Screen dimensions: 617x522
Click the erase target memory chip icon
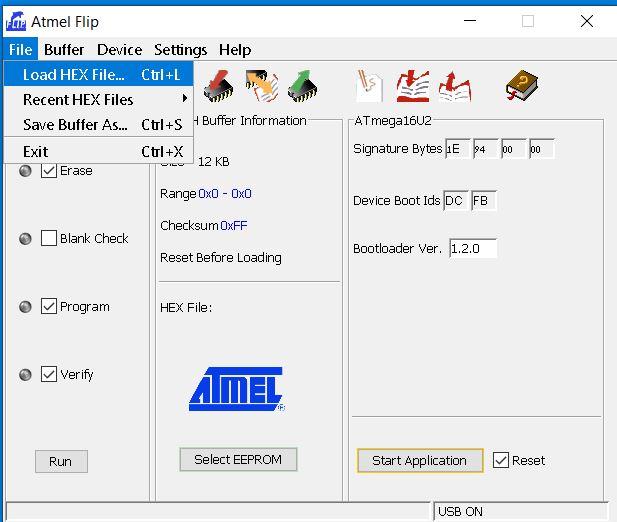[218, 86]
